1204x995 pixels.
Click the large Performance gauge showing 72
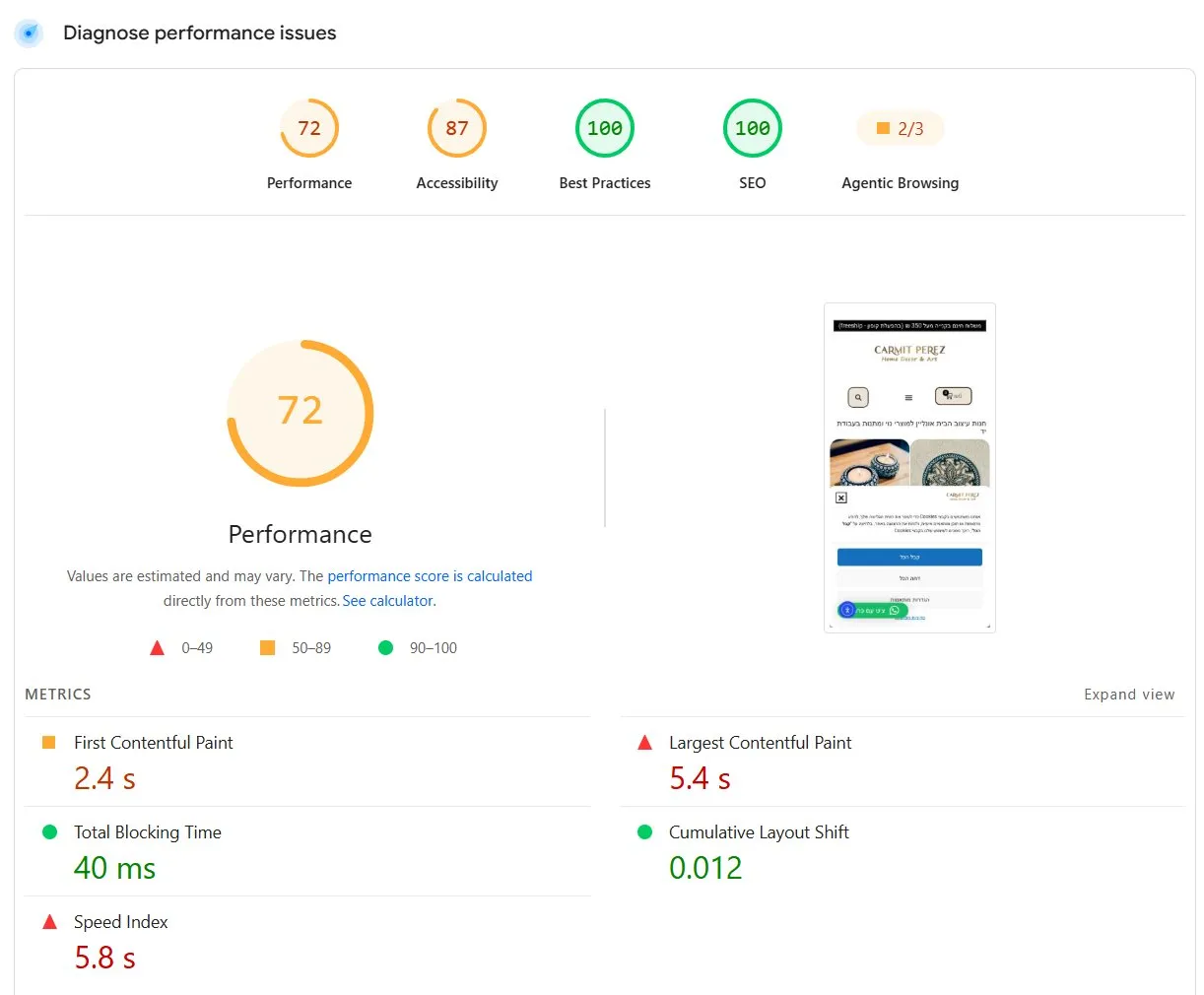point(301,413)
